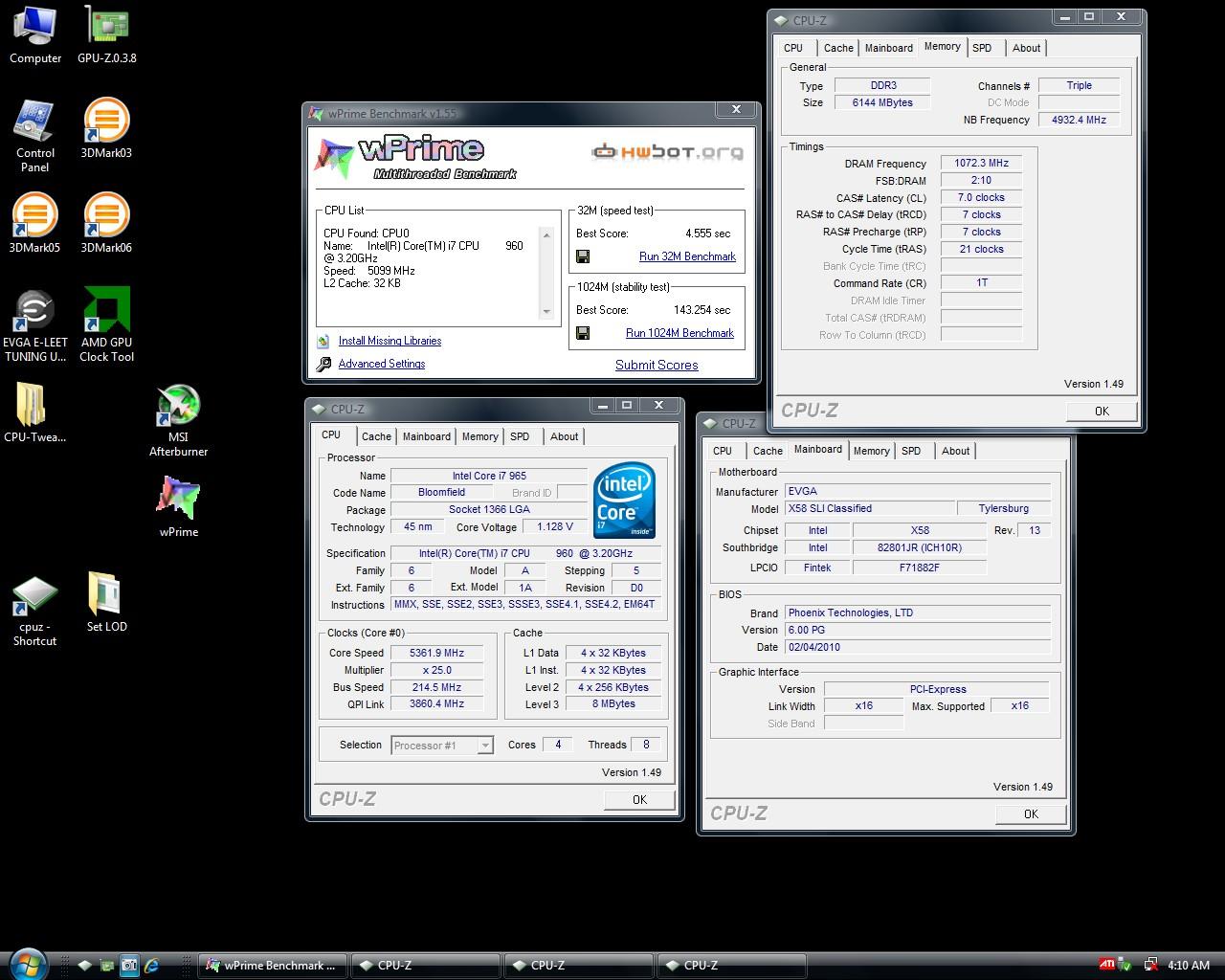Launch GPU-Z.0.3.8 from desktop
This screenshot has height=980, width=1225.
[x=106, y=35]
